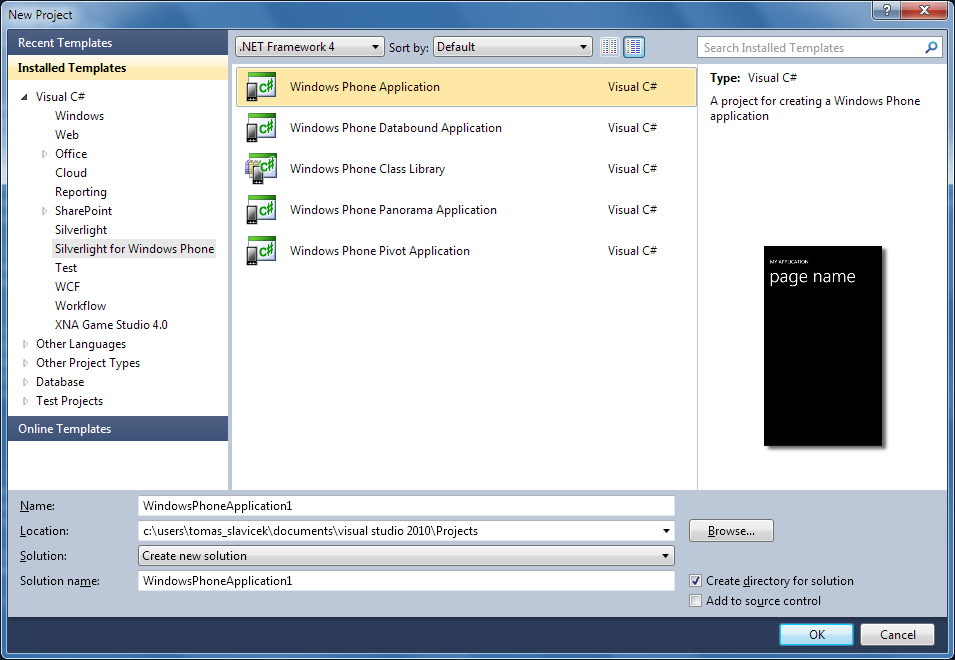955x660 pixels.
Task: Select Windows Phone Application template label
Action: coord(364,87)
